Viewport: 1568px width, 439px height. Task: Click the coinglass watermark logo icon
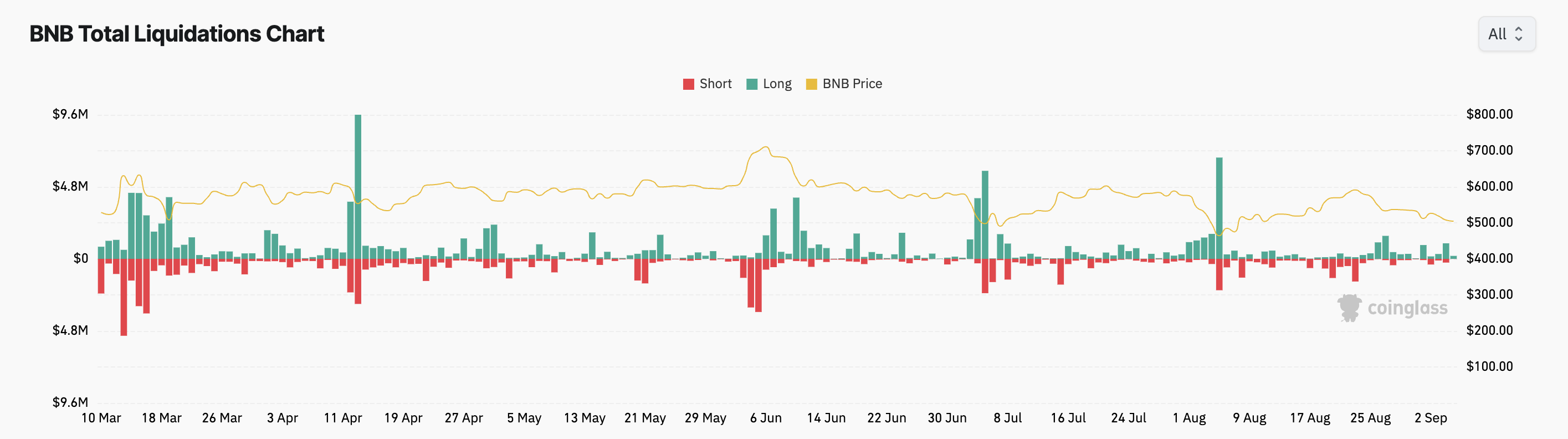click(1350, 308)
